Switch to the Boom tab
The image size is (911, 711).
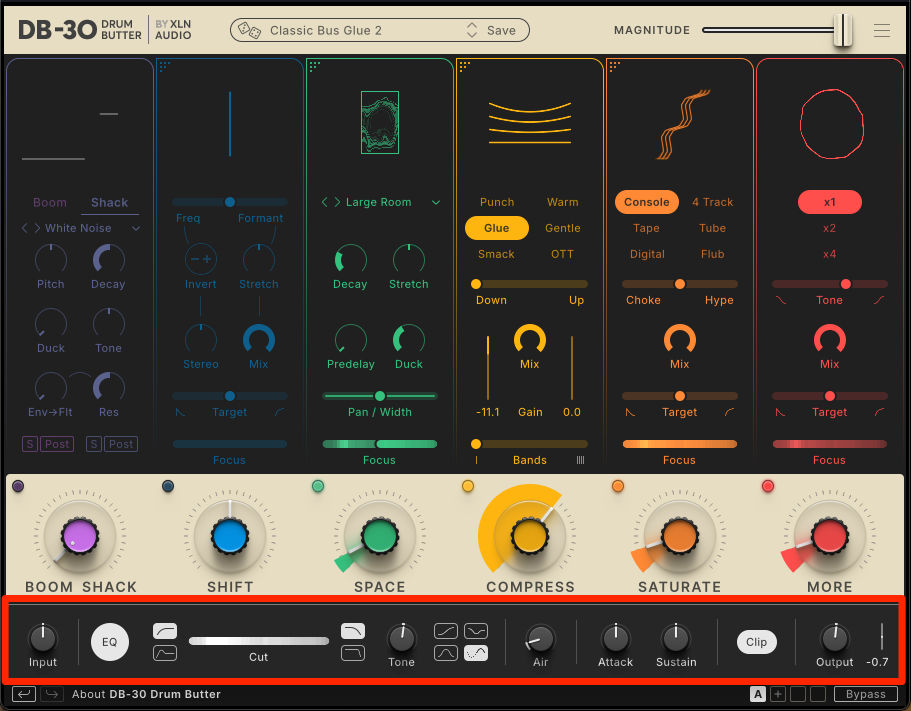pos(50,202)
